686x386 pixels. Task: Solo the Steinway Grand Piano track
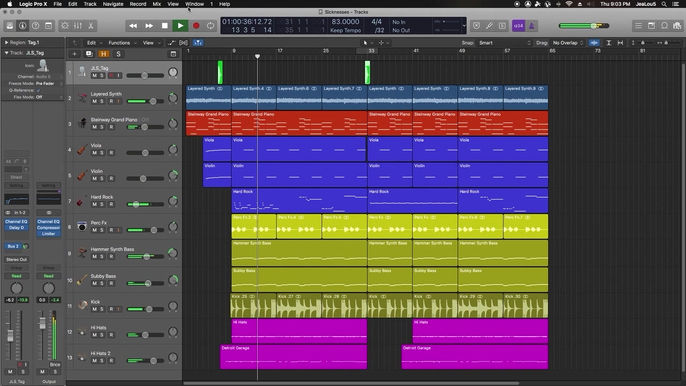point(102,127)
